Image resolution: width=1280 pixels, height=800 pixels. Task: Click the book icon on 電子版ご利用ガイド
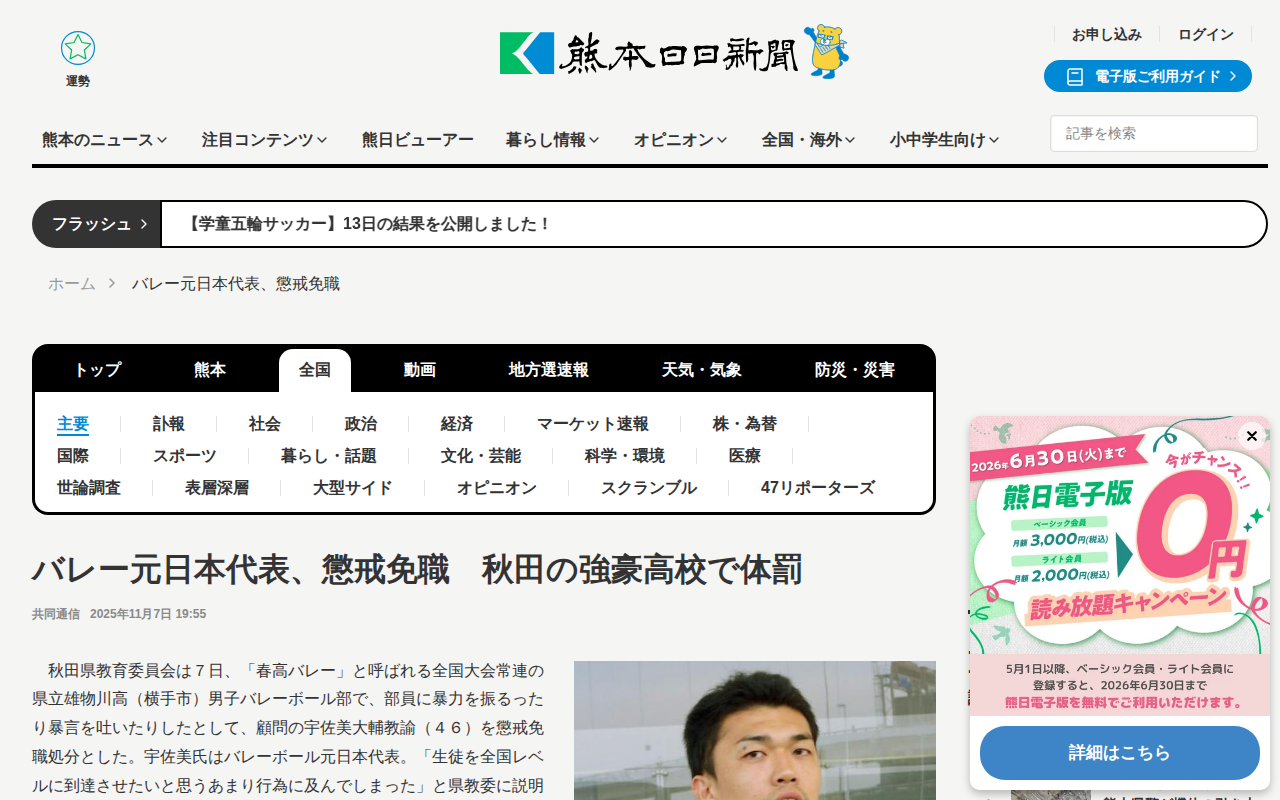[x=1075, y=76]
